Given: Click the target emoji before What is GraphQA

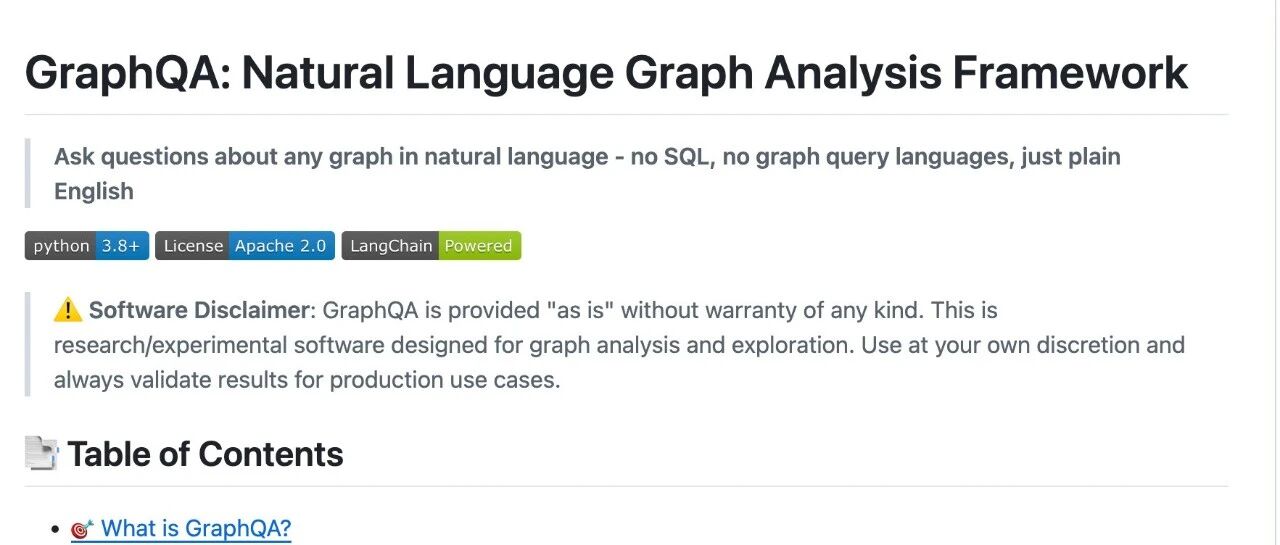Looking at the screenshot, I should tap(82, 529).
